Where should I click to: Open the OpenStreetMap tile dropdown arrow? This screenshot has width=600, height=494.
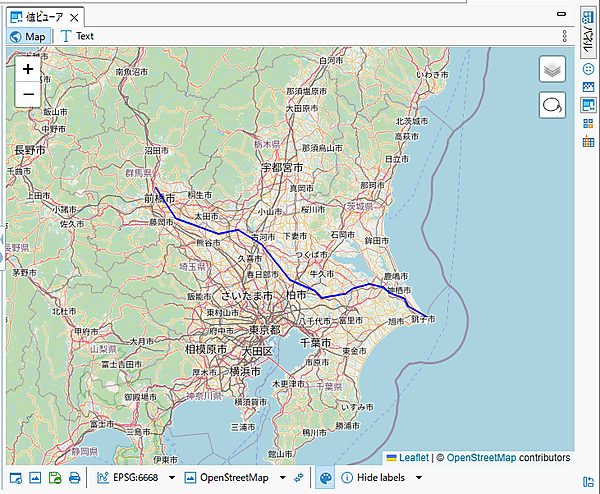pos(282,478)
